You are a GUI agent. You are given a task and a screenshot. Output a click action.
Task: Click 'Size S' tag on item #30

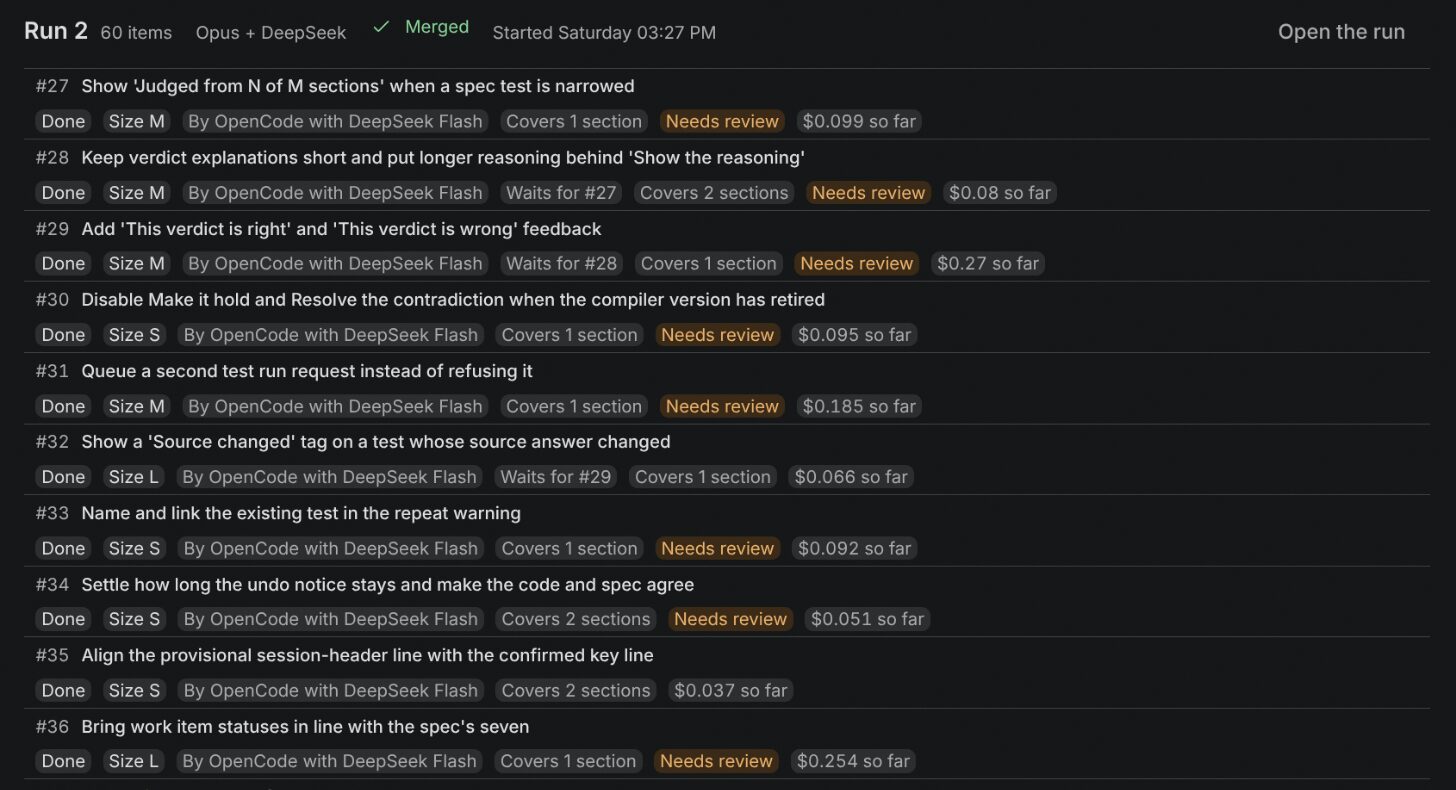[134, 334]
